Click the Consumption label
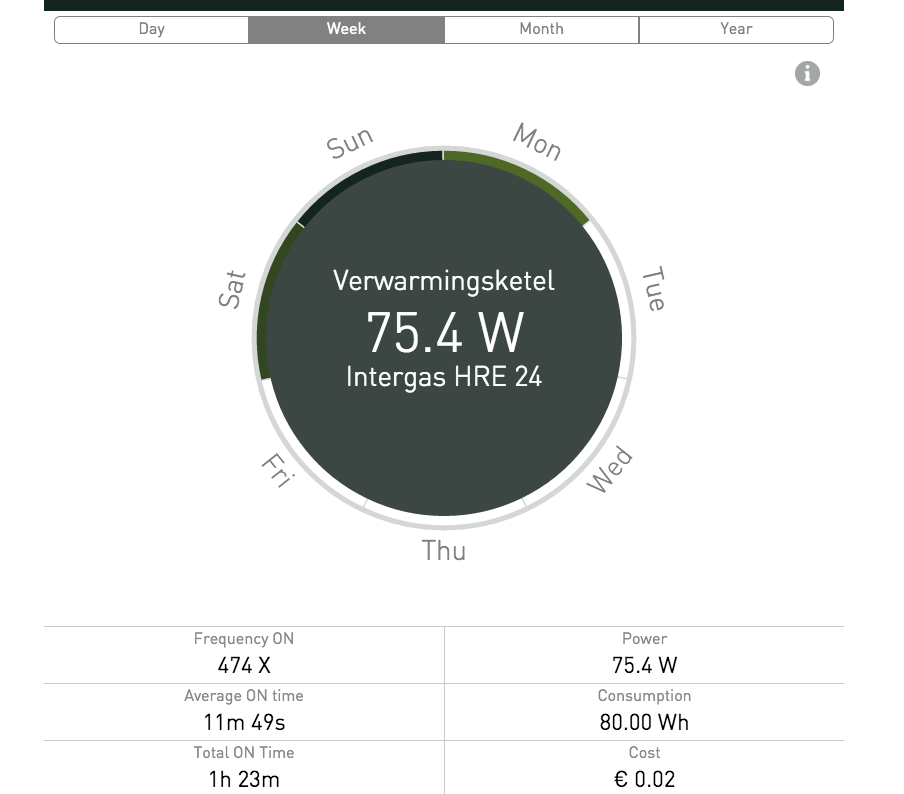The height and width of the screenshot is (794, 904). [x=645, y=696]
